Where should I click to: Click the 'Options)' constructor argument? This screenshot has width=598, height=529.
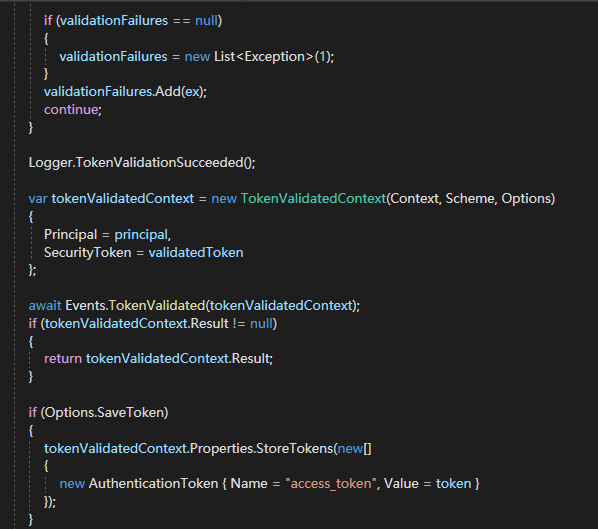528,198
